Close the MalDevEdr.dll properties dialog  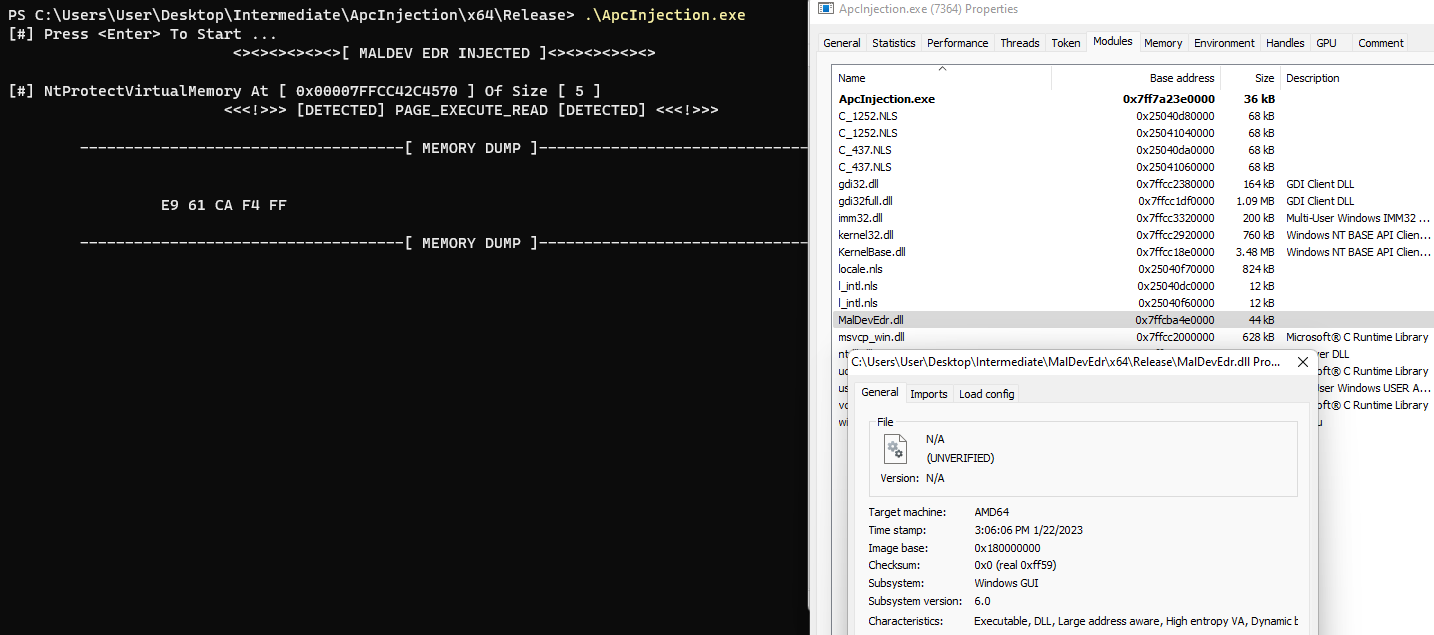[x=1302, y=362]
